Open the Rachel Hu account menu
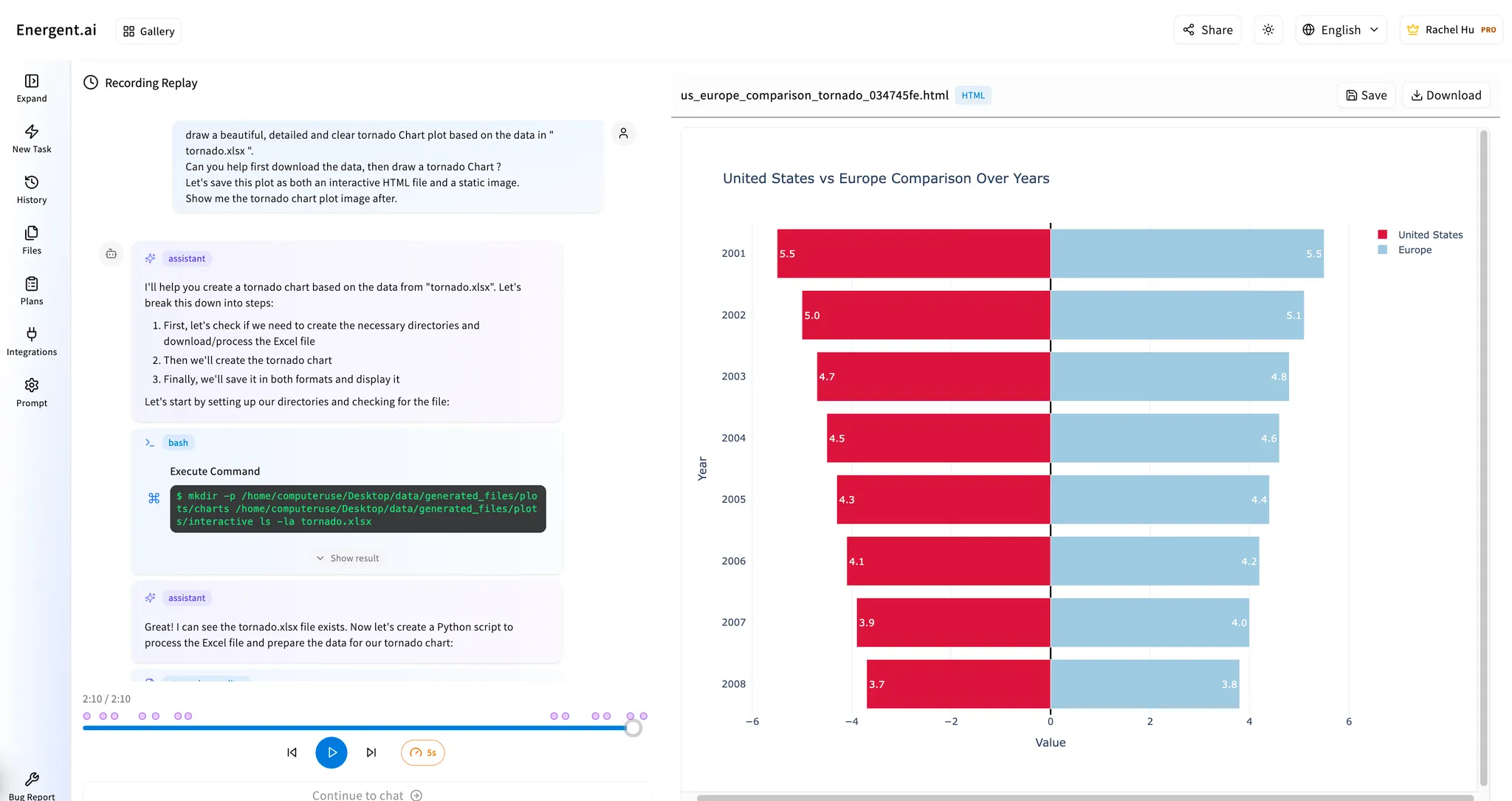Viewport: 1512px width, 801px height. 1450,30
